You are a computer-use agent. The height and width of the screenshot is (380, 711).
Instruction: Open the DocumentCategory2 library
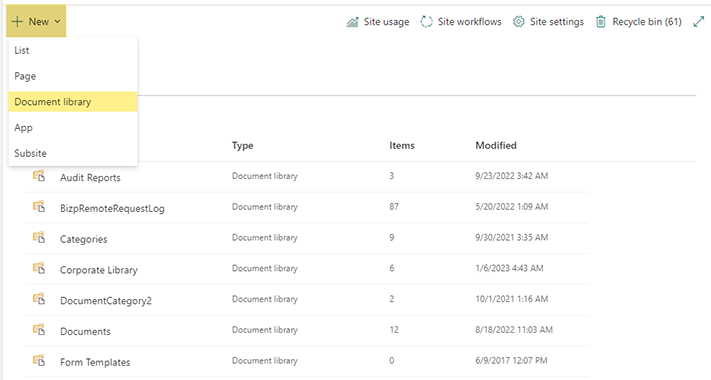coord(106,301)
